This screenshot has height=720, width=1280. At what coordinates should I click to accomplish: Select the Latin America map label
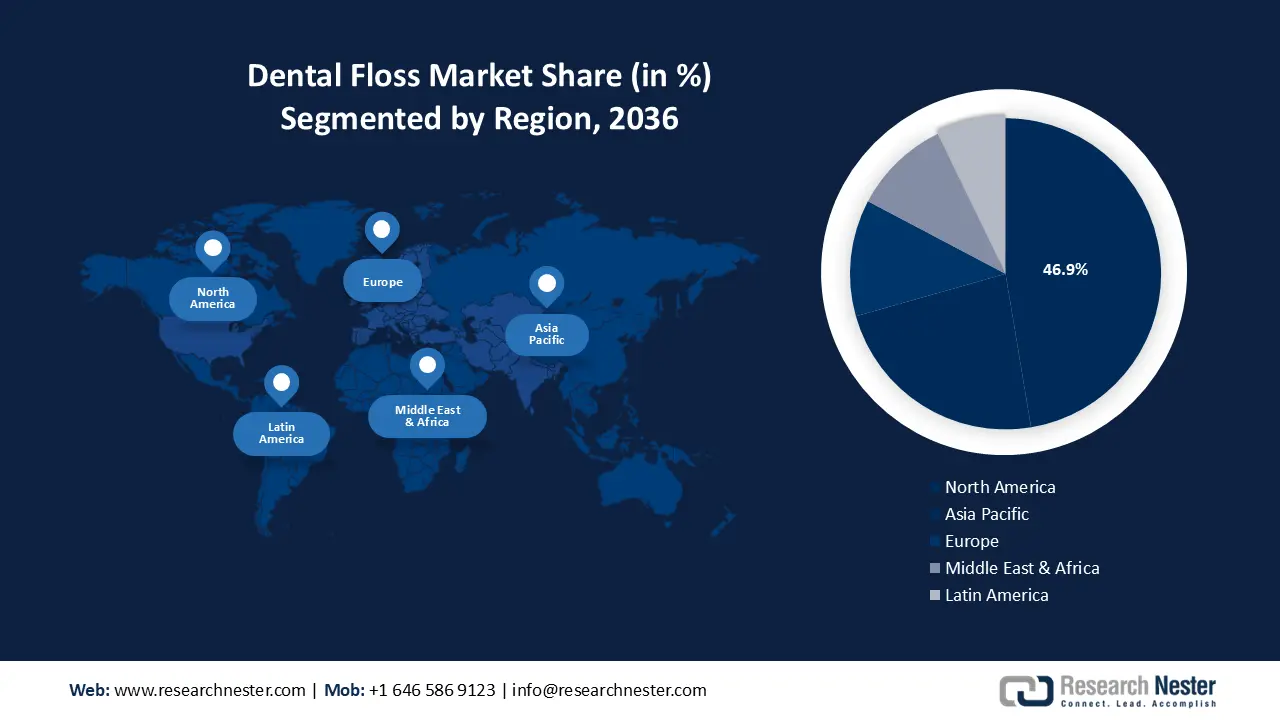click(x=281, y=433)
